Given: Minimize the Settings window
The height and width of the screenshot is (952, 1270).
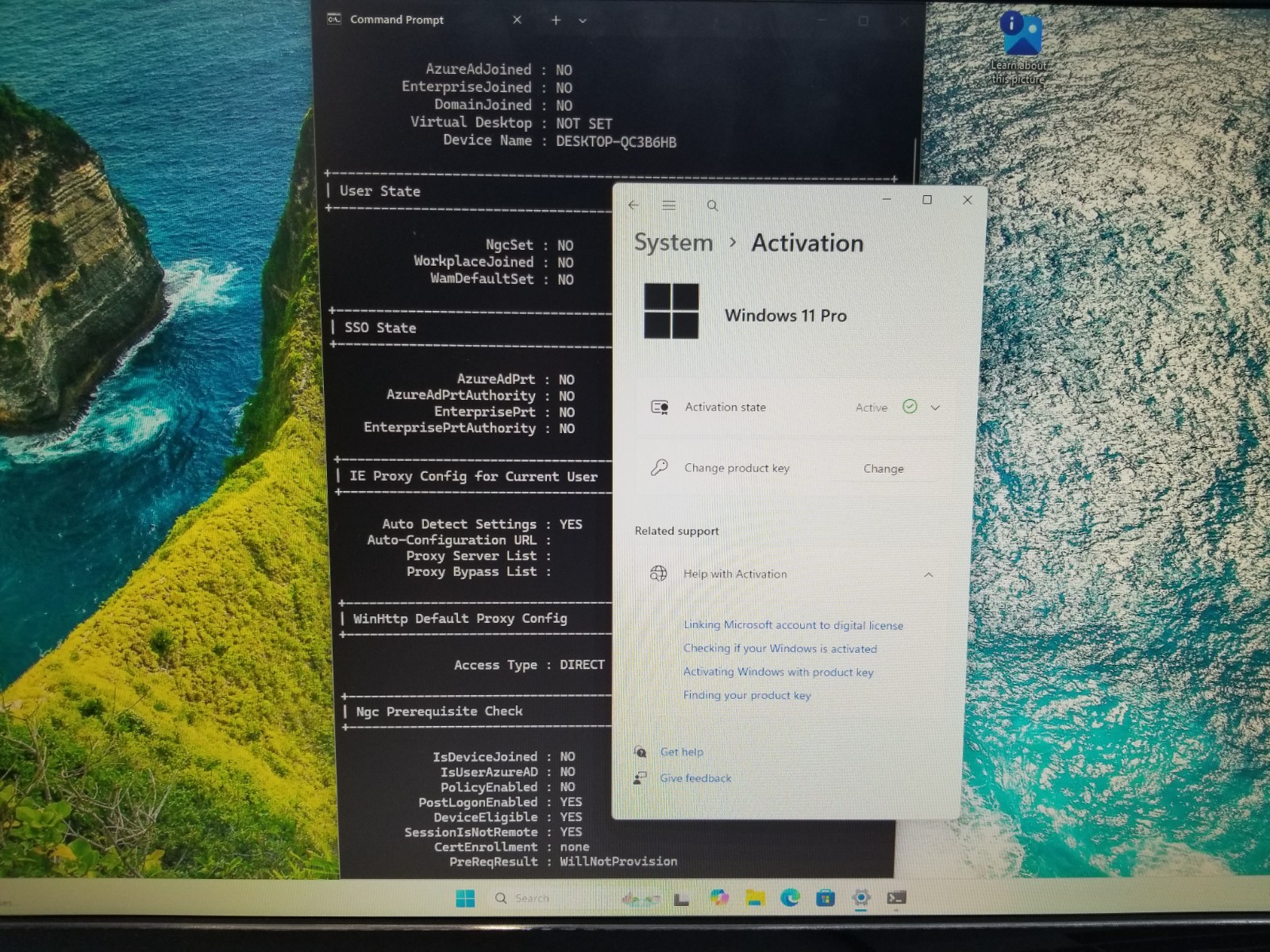Looking at the screenshot, I should [887, 200].
